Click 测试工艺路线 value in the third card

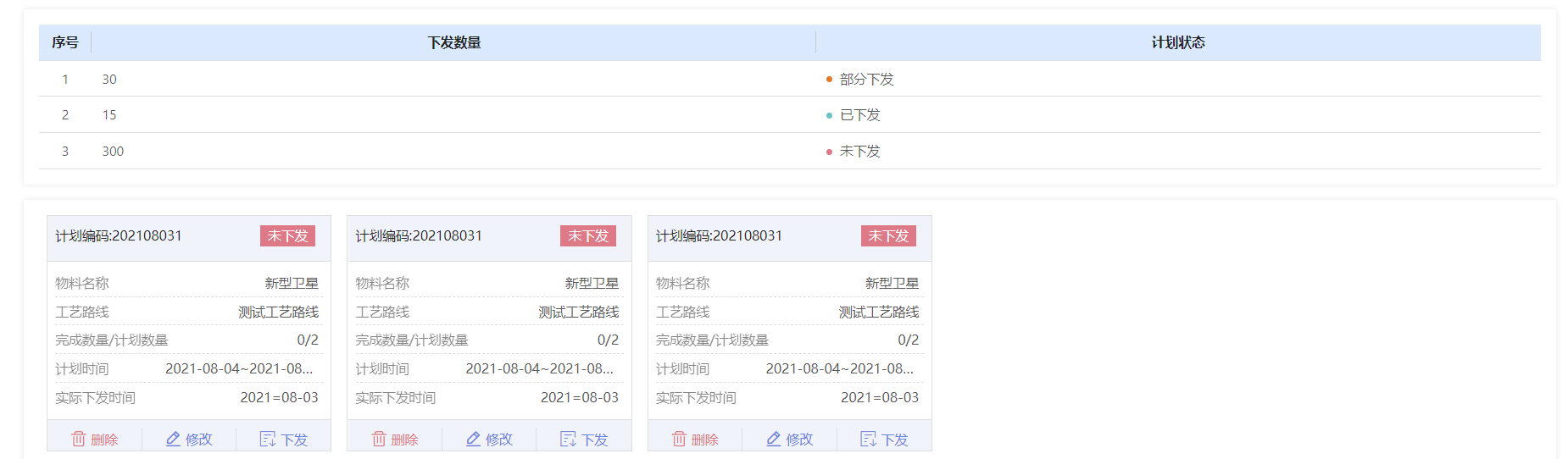point(879,312)
